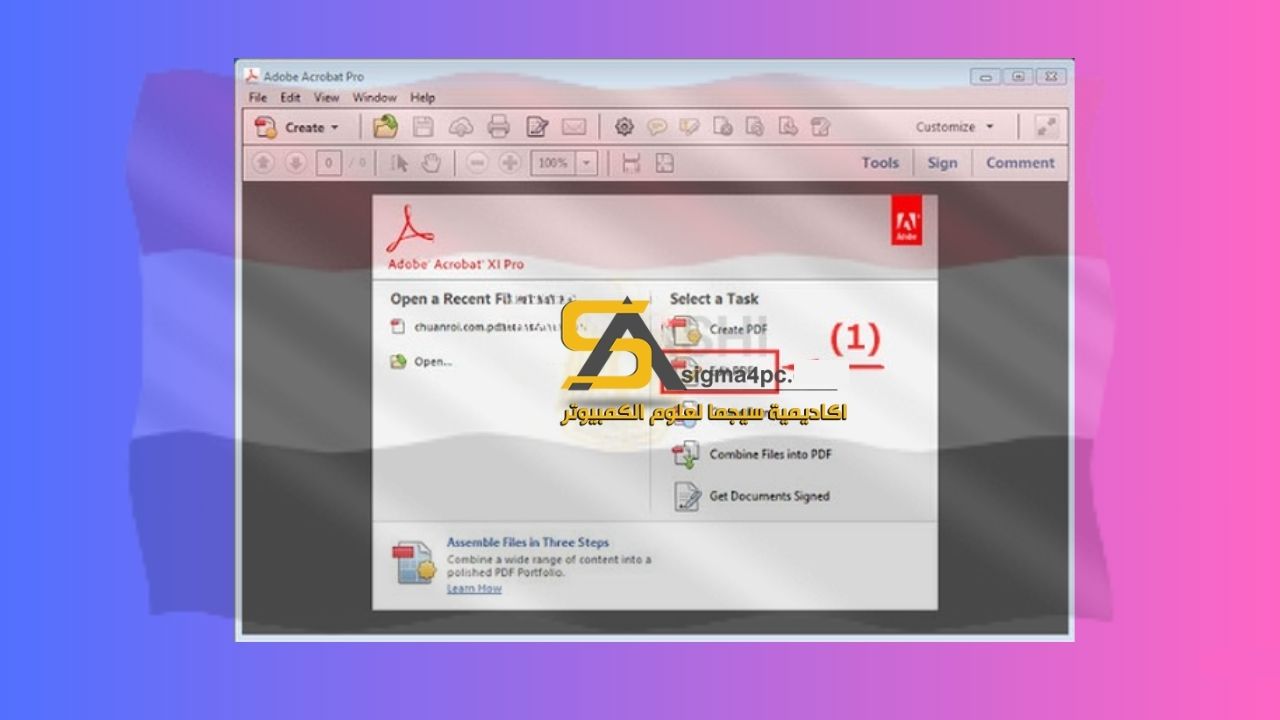
Task: Click the red Adobe logo badge
Action: 906,220
